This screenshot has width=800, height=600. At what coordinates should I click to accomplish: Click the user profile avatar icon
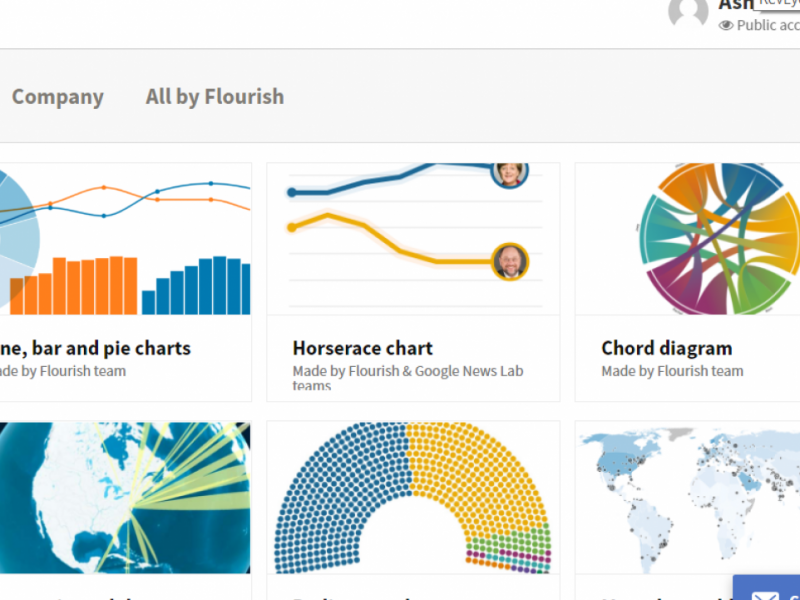(688, 13)
